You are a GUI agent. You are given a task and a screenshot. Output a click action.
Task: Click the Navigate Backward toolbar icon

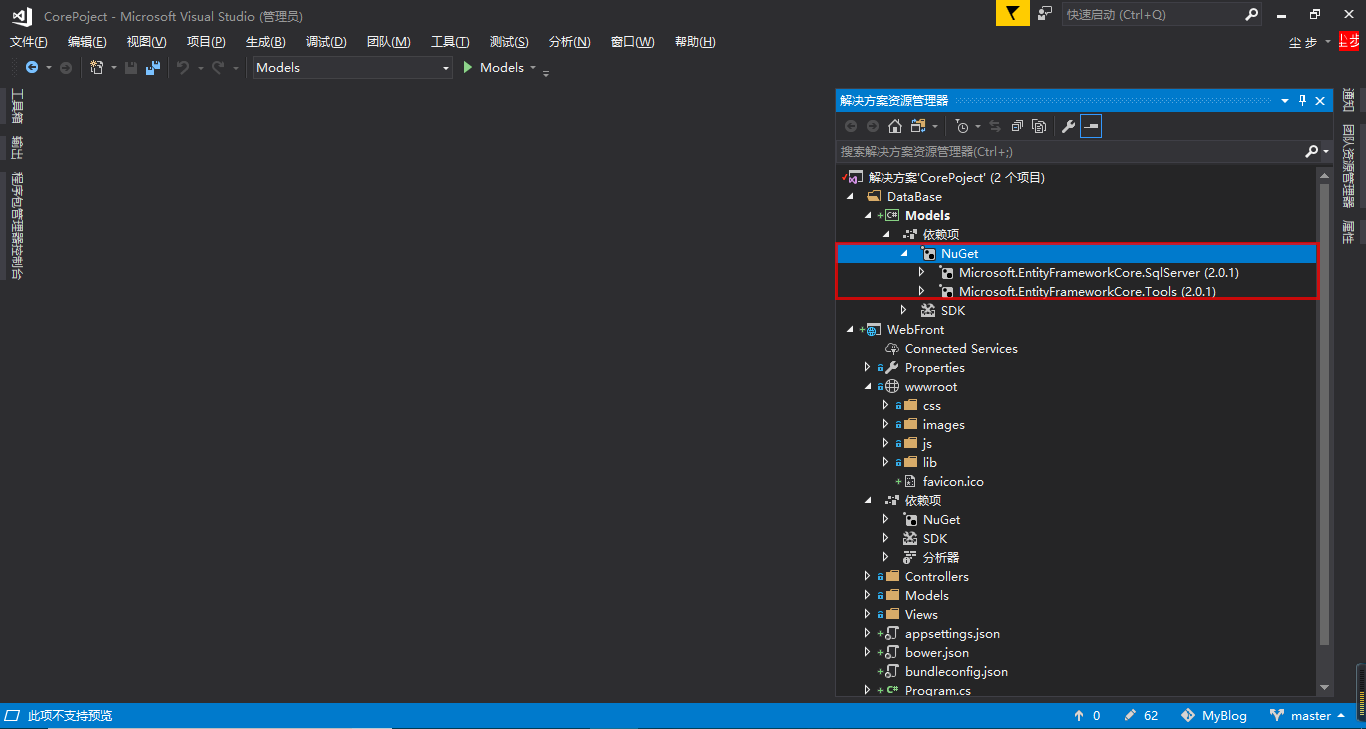click(x=32, y=68)
